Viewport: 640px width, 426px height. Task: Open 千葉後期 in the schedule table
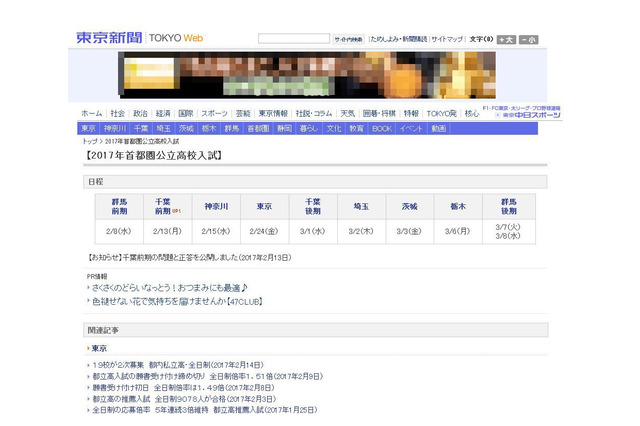pyautogui.click(x=313, y=206)
